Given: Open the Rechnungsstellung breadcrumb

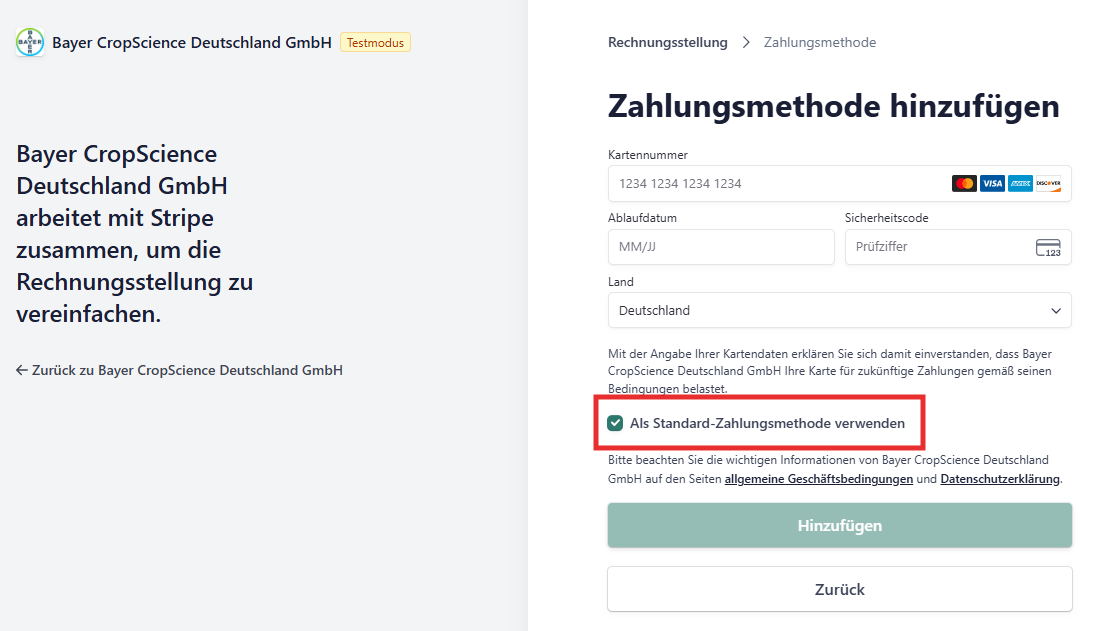Looking at the screenshot, I should pyautogui.click(x=668, y=42).
